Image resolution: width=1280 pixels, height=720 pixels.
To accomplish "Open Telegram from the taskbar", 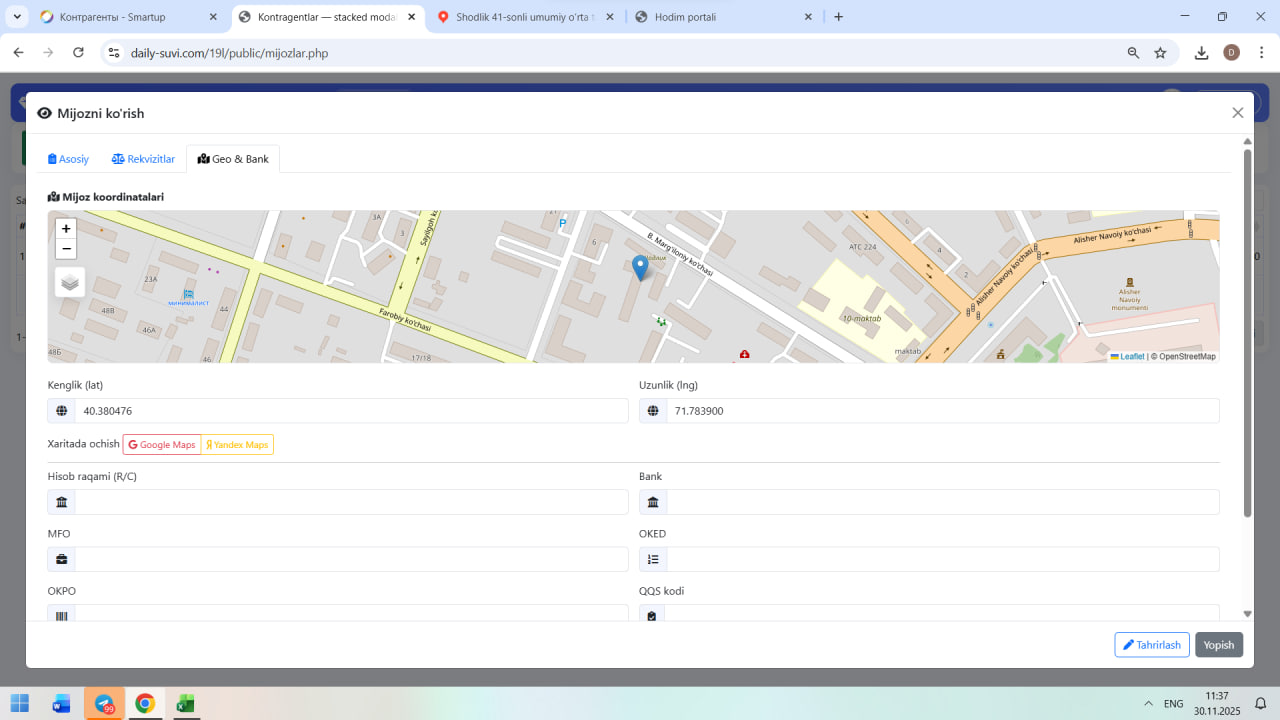I will coord(104,703).
